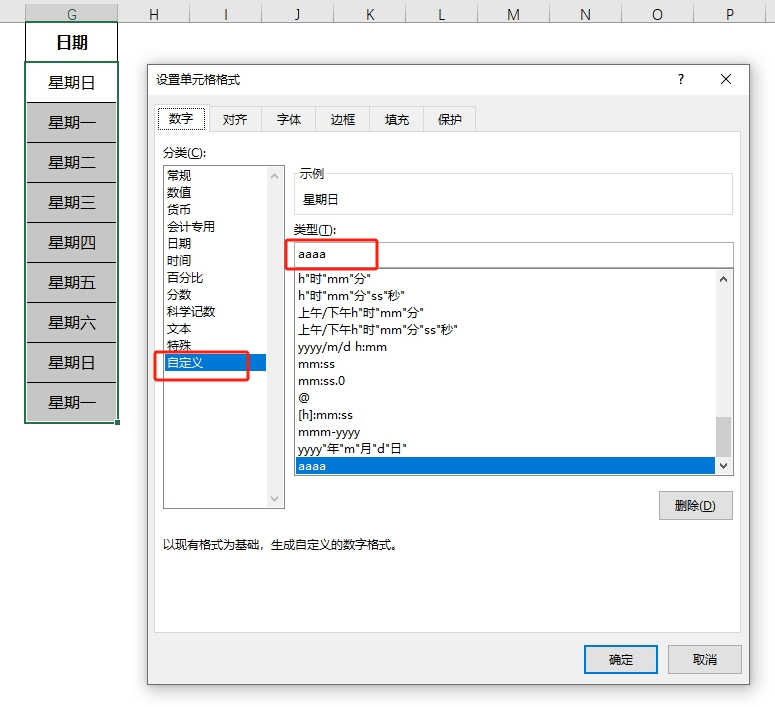Screen dimensions: 775x707
Task: Switch to the 数字 tab
Action: (181, 119)
